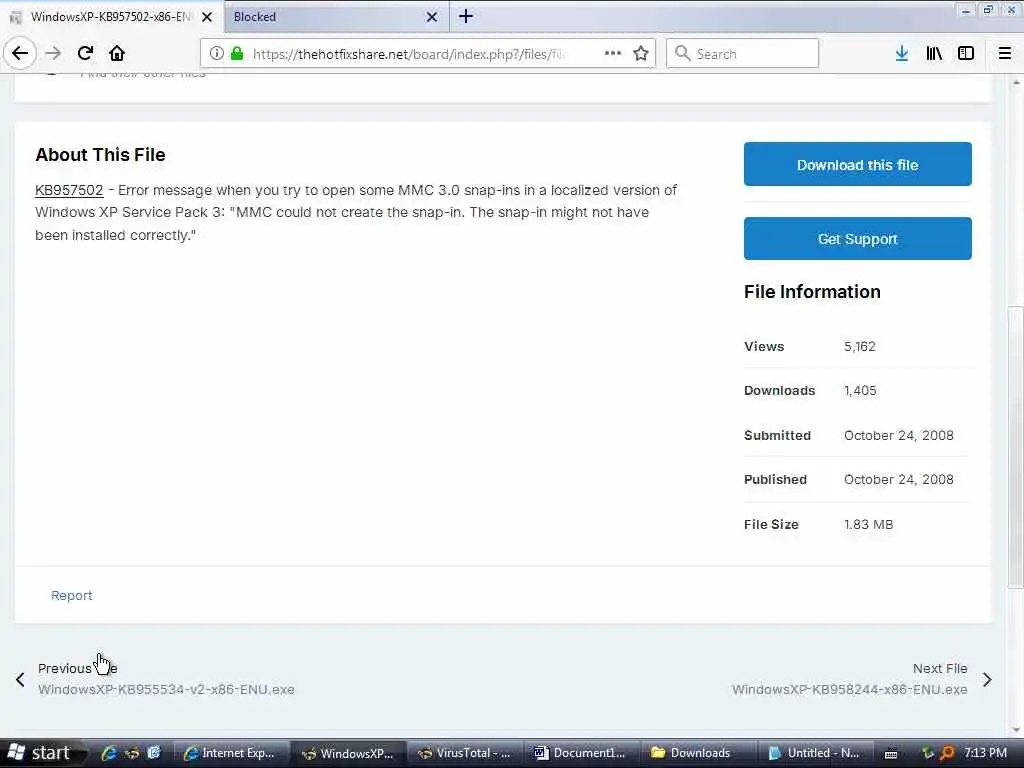Click the green secure connection padlock
This screenshot has width=1024, height=768.
click(238, 54)
